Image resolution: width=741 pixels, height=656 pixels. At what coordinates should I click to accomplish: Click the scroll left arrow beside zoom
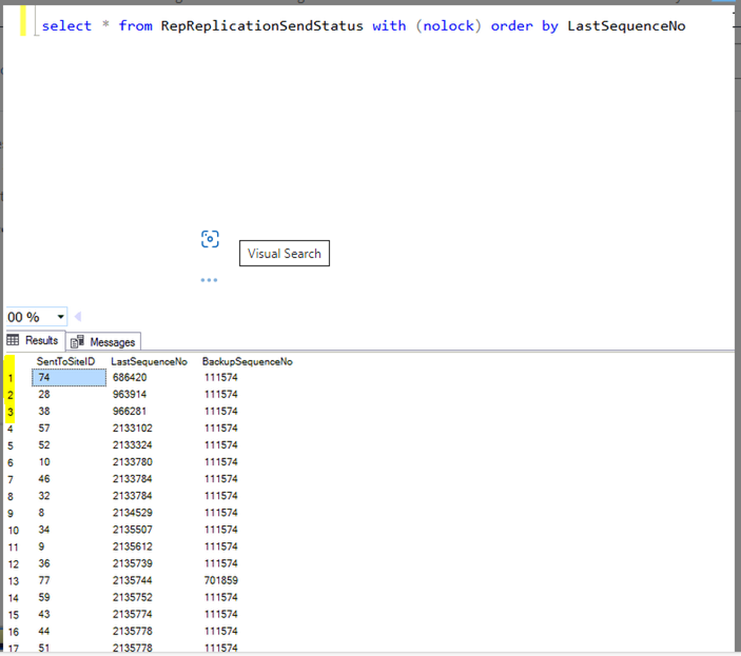click(x=78, y=316)
